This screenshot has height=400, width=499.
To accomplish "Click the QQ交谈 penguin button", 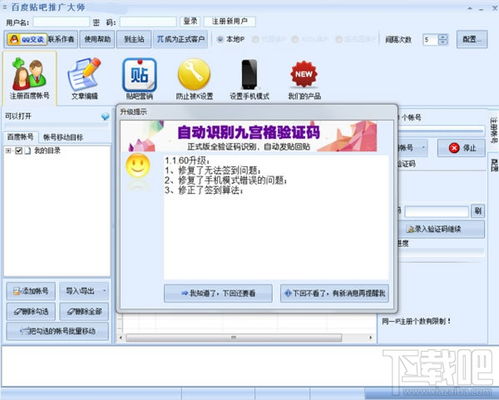I will point(27,39).
